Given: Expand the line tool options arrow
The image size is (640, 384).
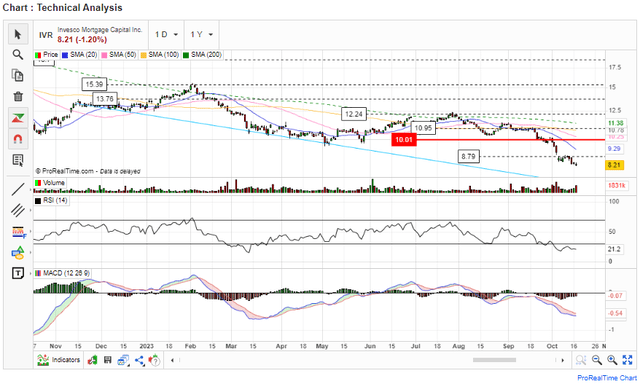Looking at the screenshot, I should click(30, 189).
